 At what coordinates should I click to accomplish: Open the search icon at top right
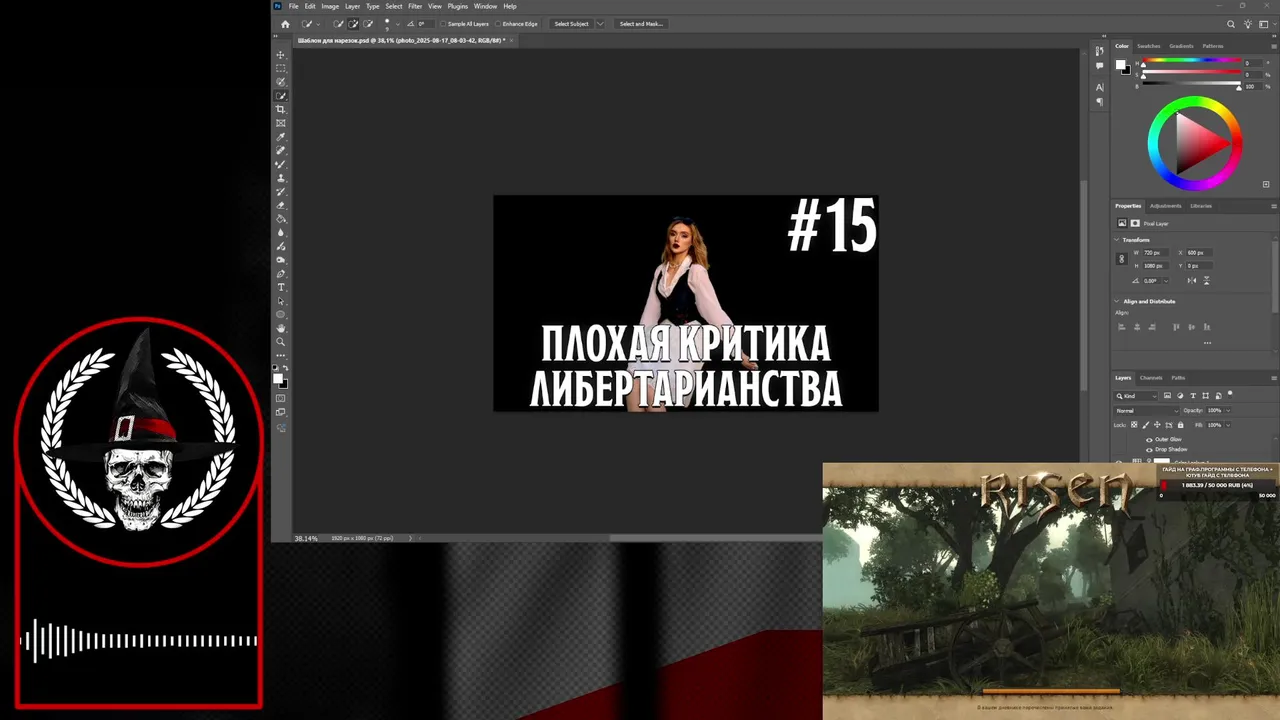coord(1231,24)
